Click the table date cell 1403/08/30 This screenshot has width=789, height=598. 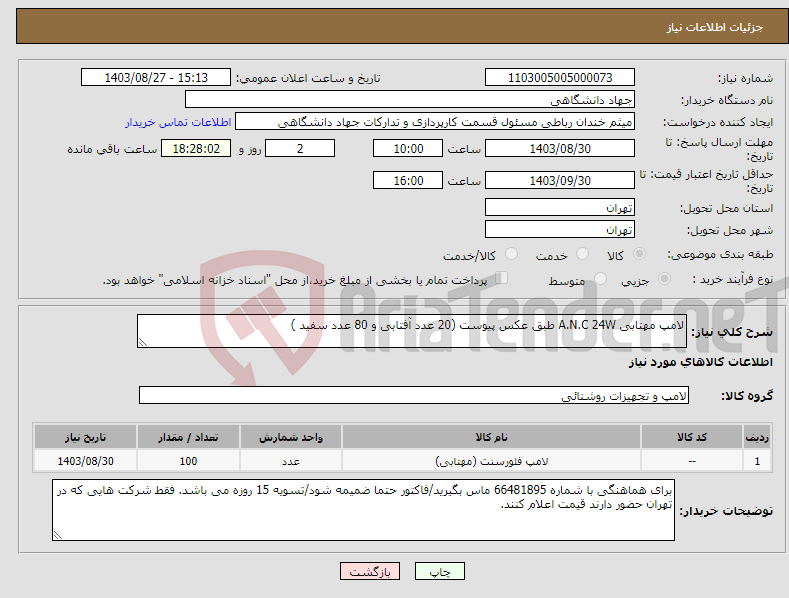(x=86, y=461)
